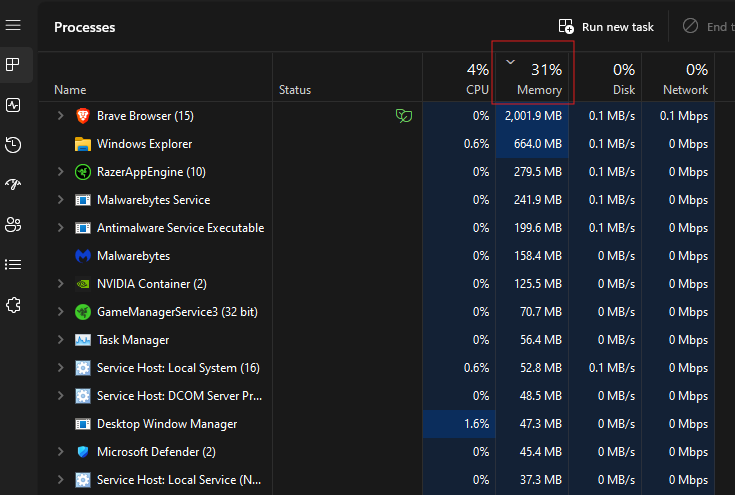Click the Malwarebytes Service icon
735x495 pixels.
coord(83,200)
